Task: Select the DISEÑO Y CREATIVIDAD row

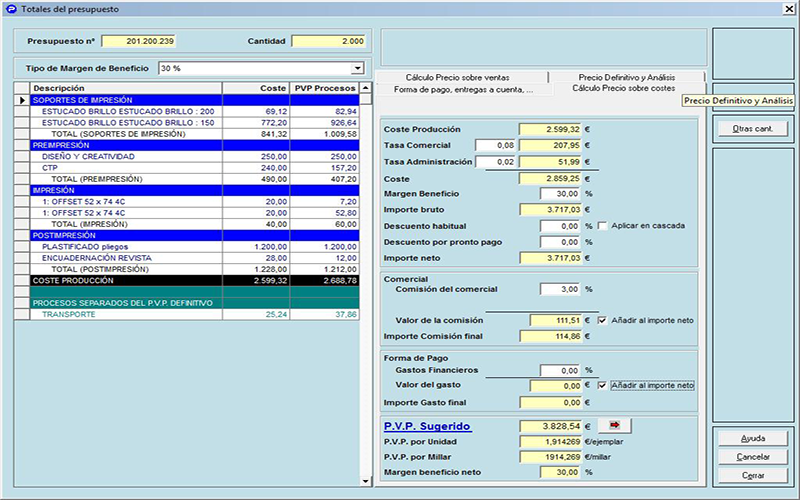Action: coord(187,157)
